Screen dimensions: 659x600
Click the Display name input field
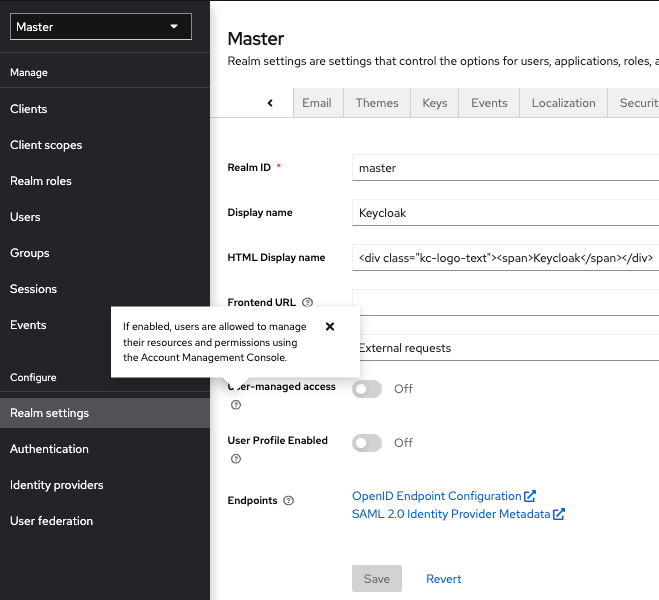506,213
